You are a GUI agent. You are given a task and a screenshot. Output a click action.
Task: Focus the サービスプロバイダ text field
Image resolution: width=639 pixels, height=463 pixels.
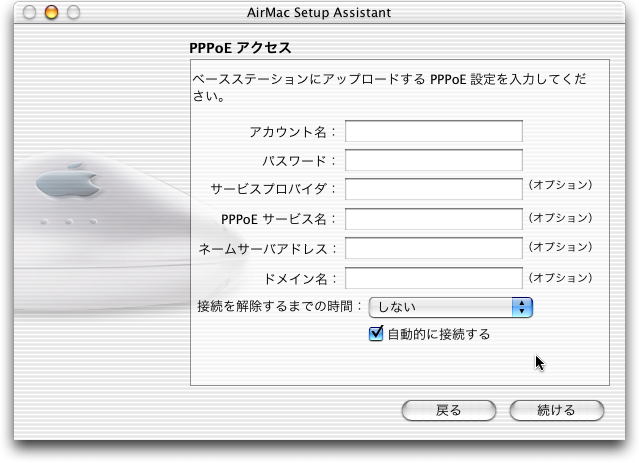coord(434,189)
